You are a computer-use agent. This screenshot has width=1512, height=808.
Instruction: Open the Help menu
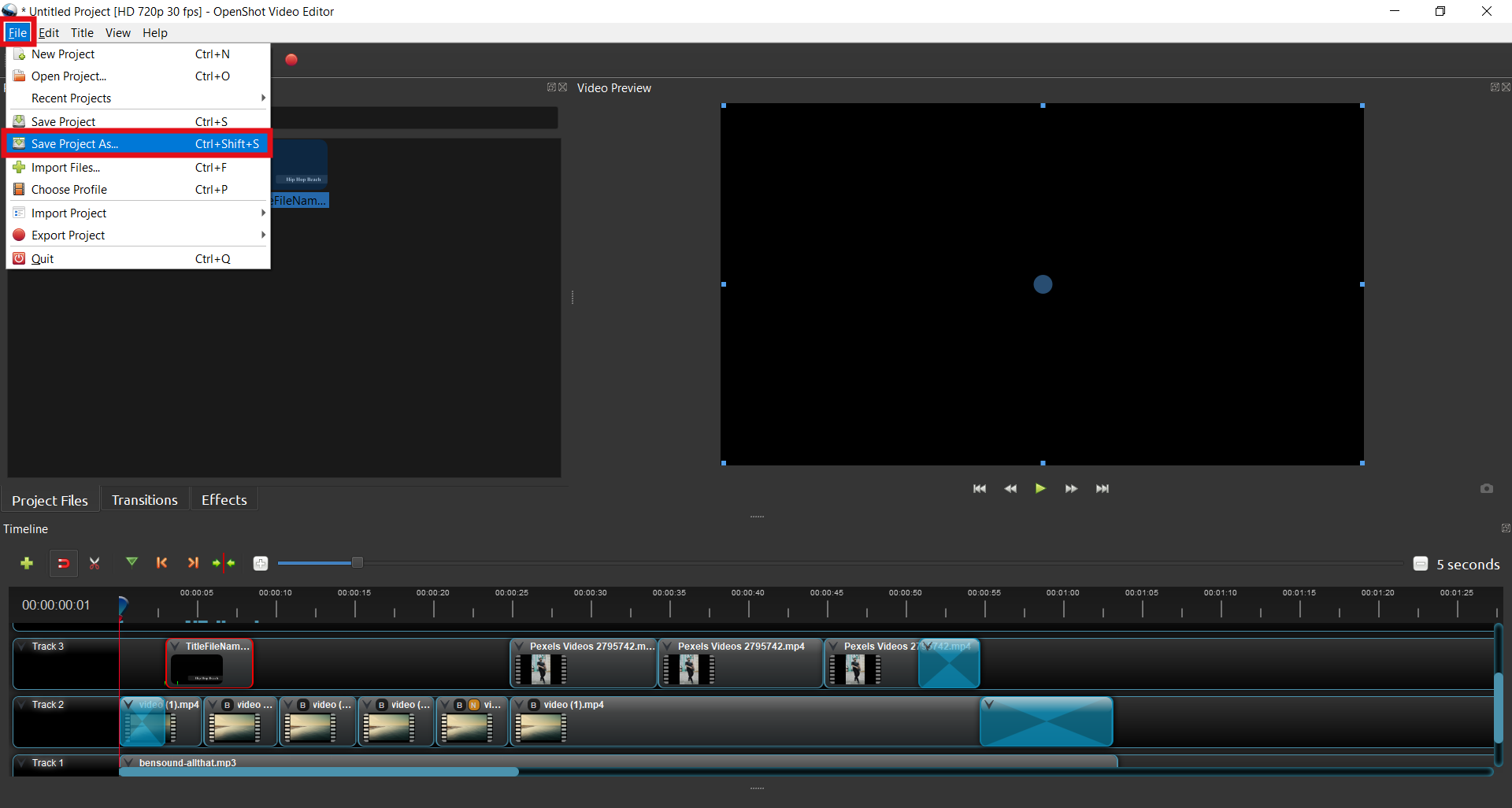155,32
